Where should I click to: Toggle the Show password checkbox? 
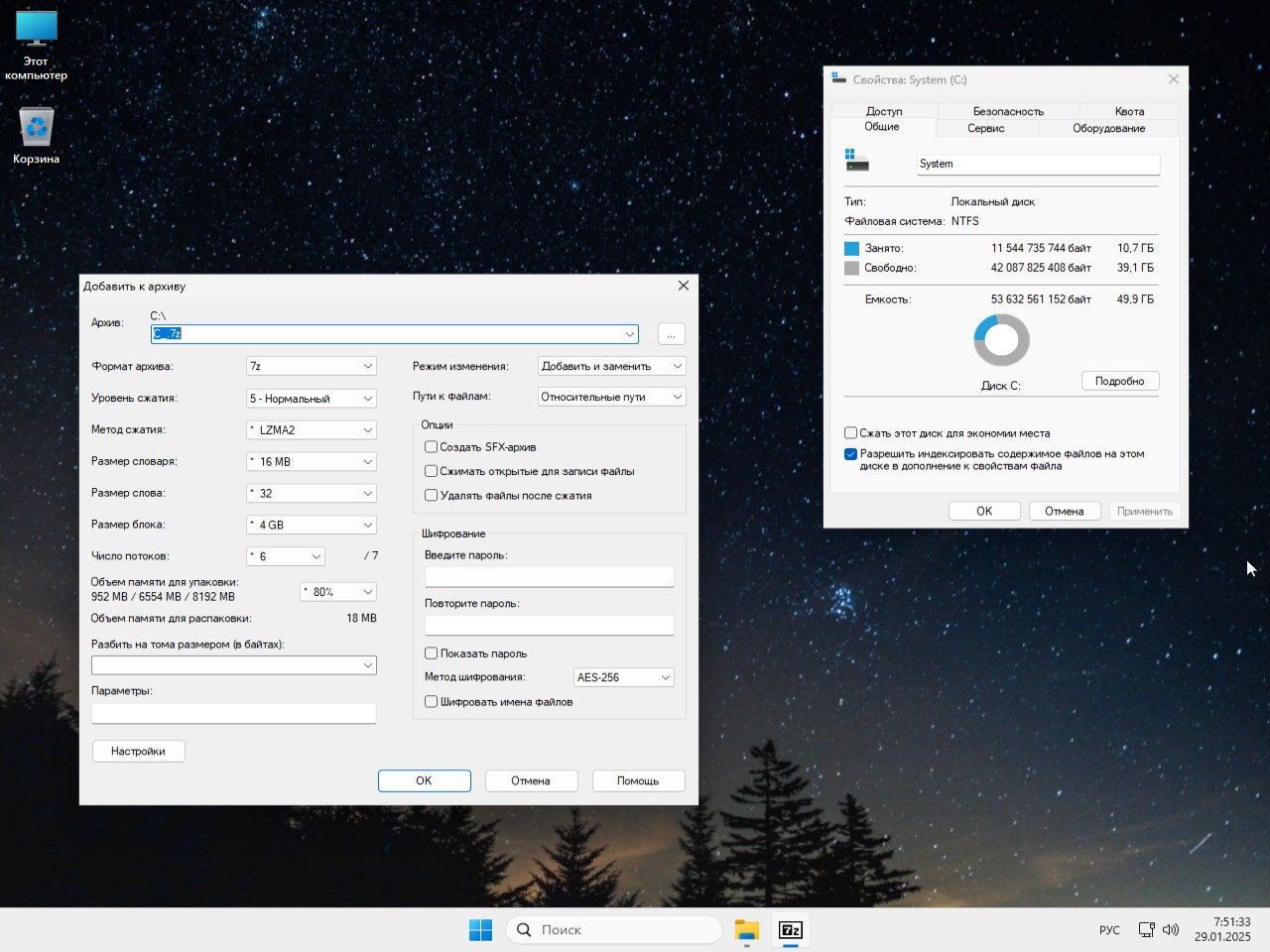(432, 654)
